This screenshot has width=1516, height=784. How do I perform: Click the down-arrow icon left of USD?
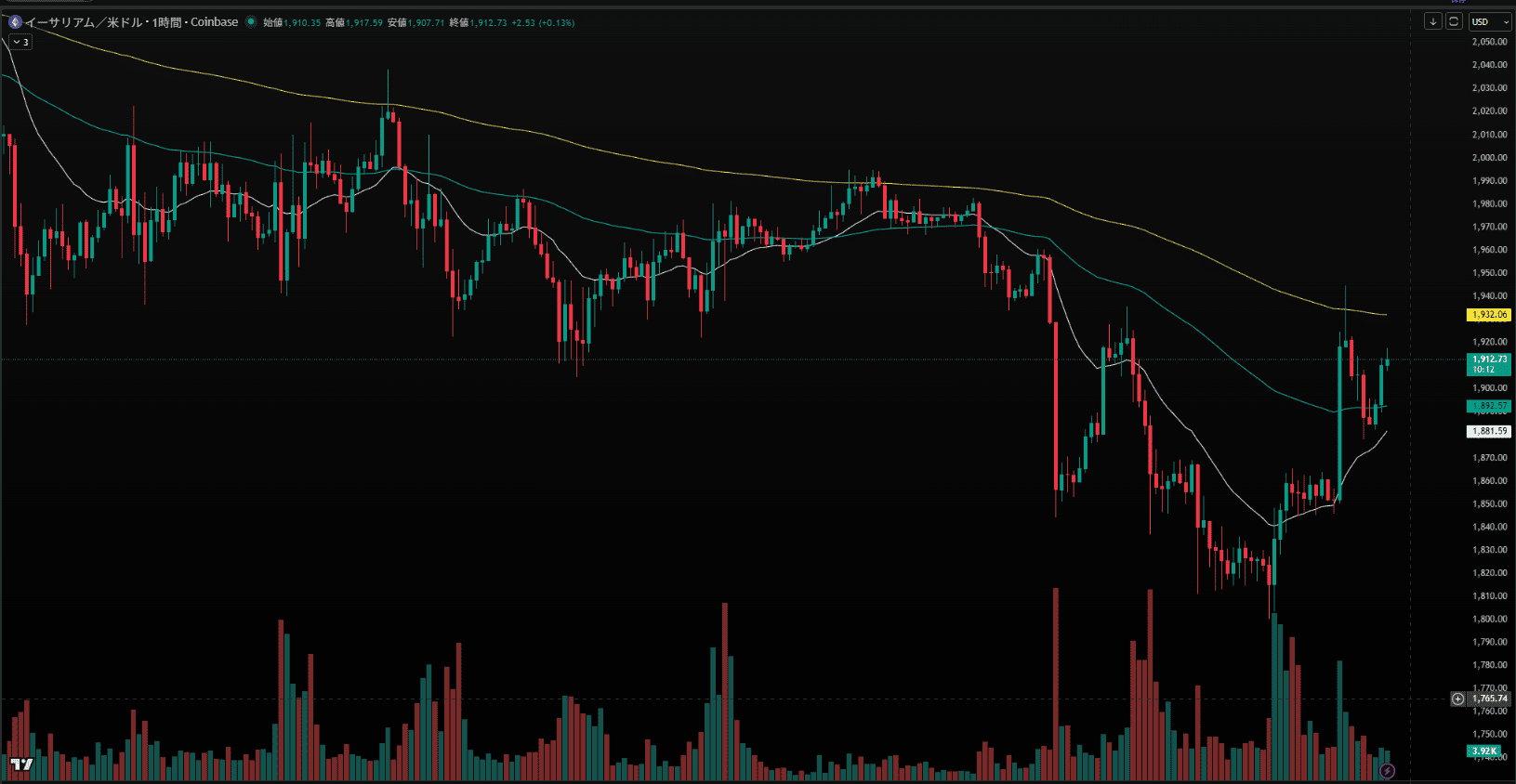pyautogui.click(x=1433, y=21)
